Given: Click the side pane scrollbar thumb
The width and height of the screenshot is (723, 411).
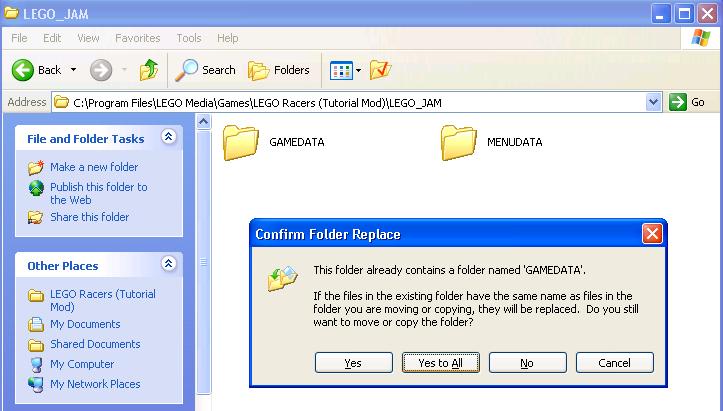Looking at the screenshot, I should [x=203, y=262].
